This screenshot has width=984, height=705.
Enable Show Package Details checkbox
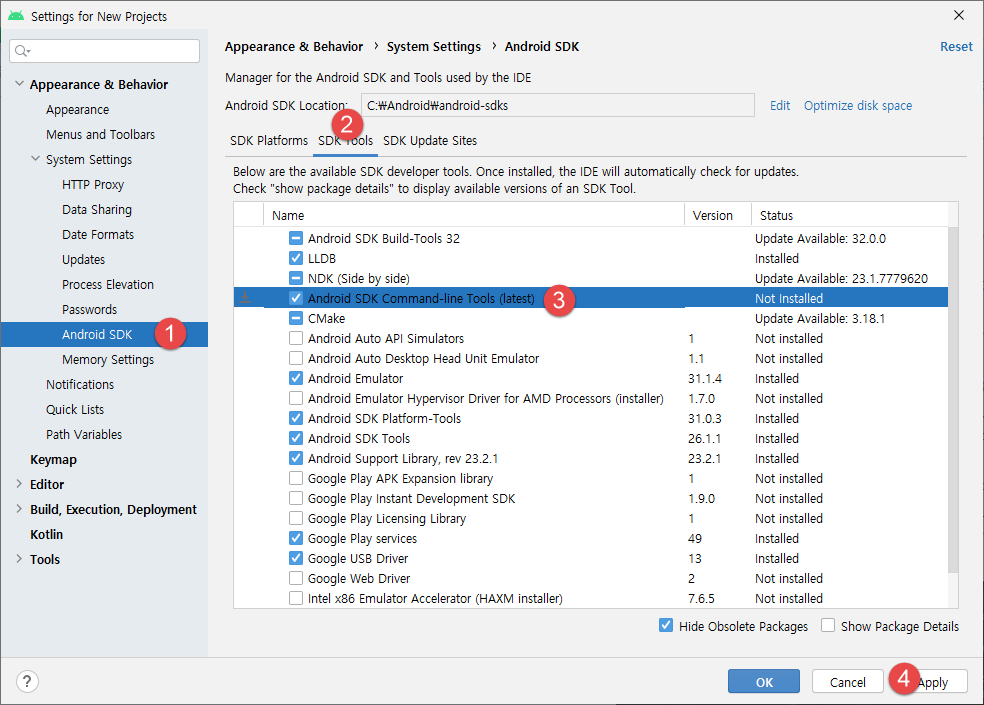[x=828, y=626]
